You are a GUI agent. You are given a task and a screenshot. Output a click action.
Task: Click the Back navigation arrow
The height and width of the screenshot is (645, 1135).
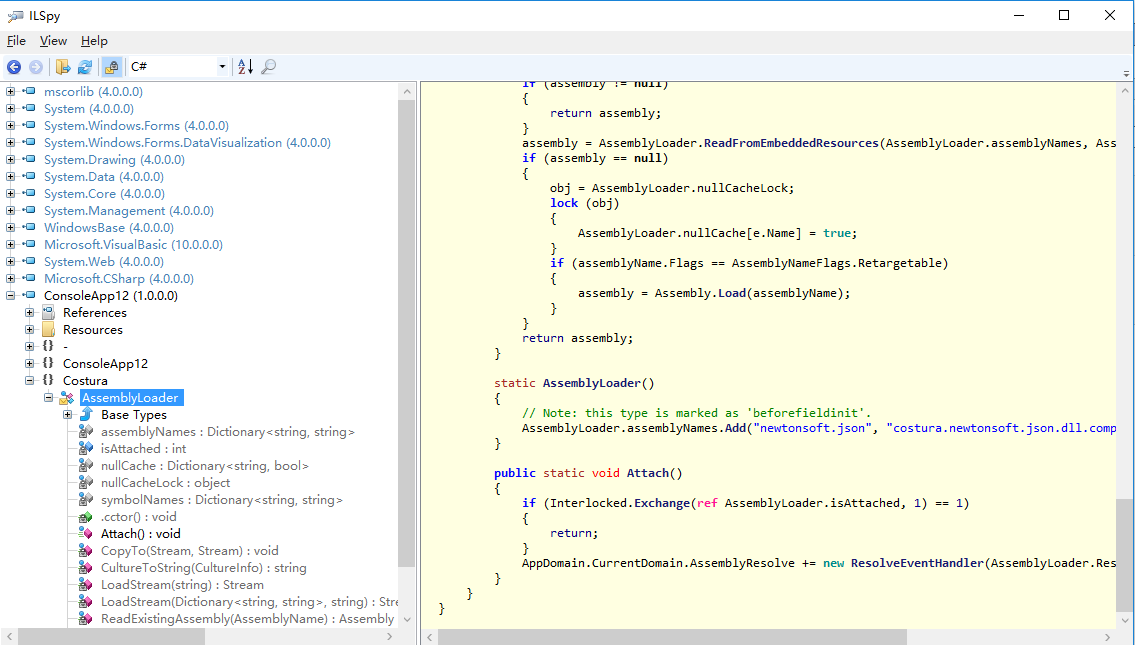click(x=14, y=67)
